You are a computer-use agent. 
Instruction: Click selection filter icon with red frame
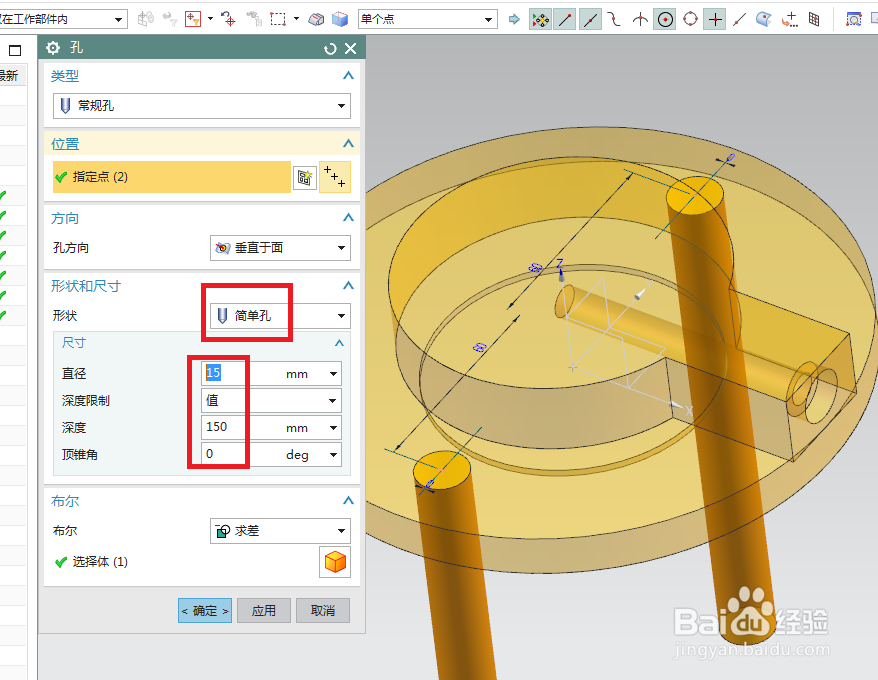[x=193, y=20]
